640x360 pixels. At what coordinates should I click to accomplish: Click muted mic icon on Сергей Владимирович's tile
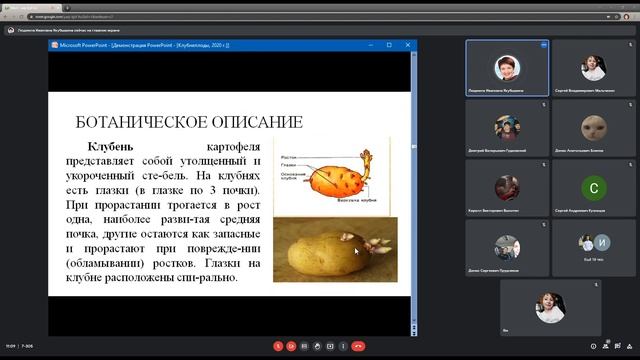point(630,45)
